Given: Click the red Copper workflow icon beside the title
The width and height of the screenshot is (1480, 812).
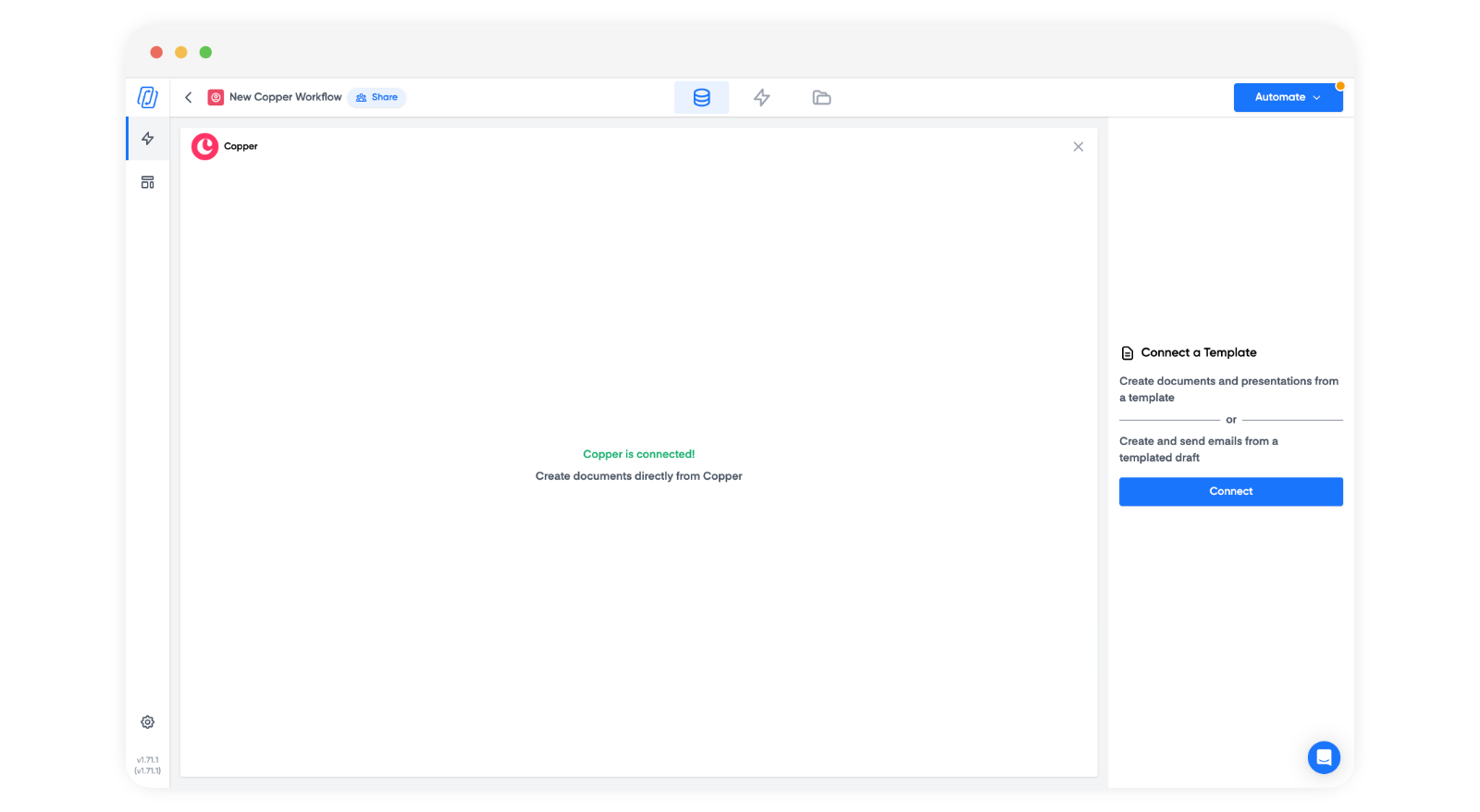Looking at the screenshot, I should (216, 97).
